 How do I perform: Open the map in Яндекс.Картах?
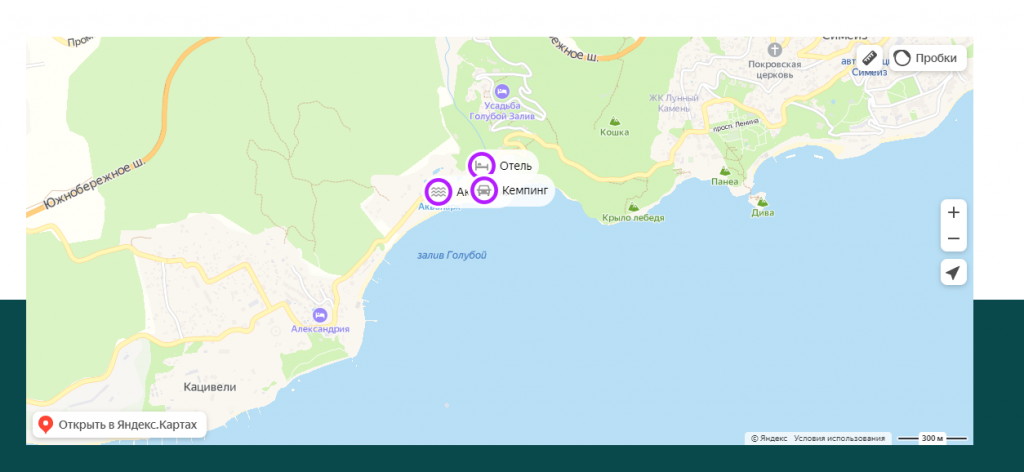coord(120,425)
